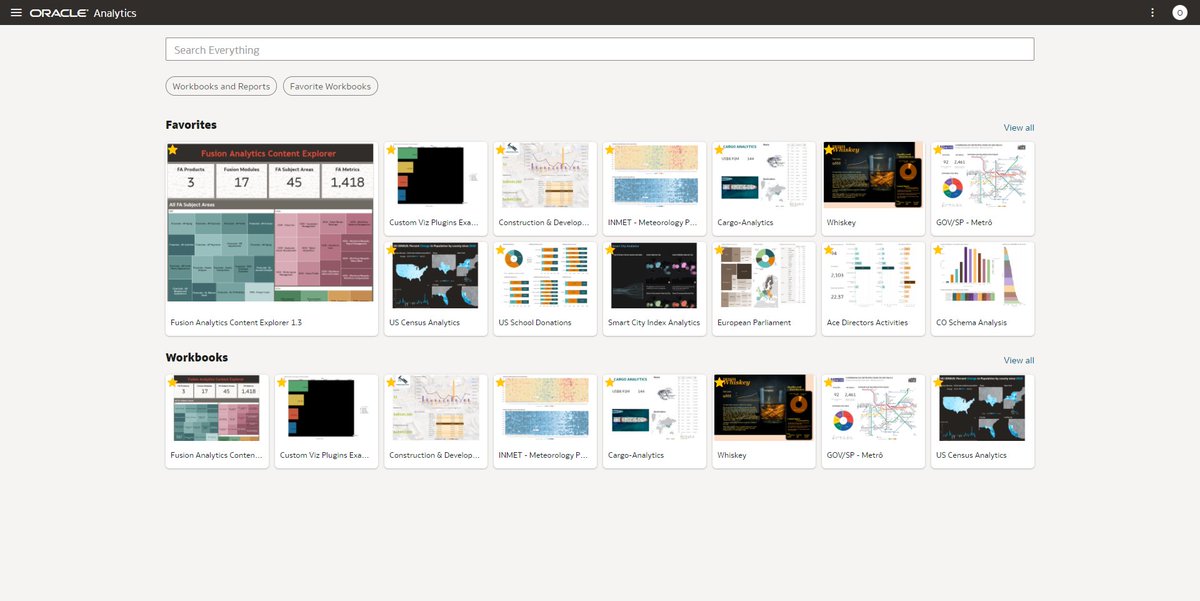Open the user profile avatar
Screen dimensions: 1200x601
point(1179,13)
